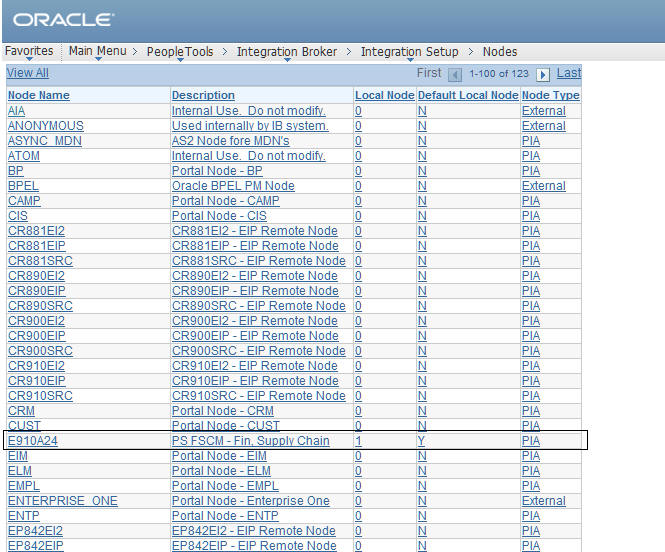Click 'Used internally by IB system.' description
The image size is (665, 552).
pyautogui.click(x=250, y=126)
